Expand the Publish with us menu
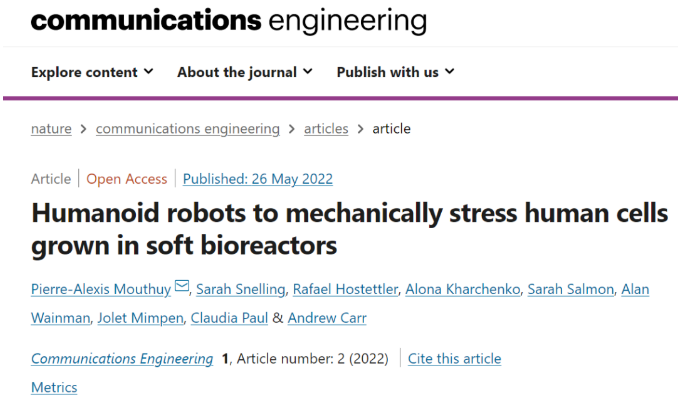Screen dimensions: 678x401 point(395,72)
